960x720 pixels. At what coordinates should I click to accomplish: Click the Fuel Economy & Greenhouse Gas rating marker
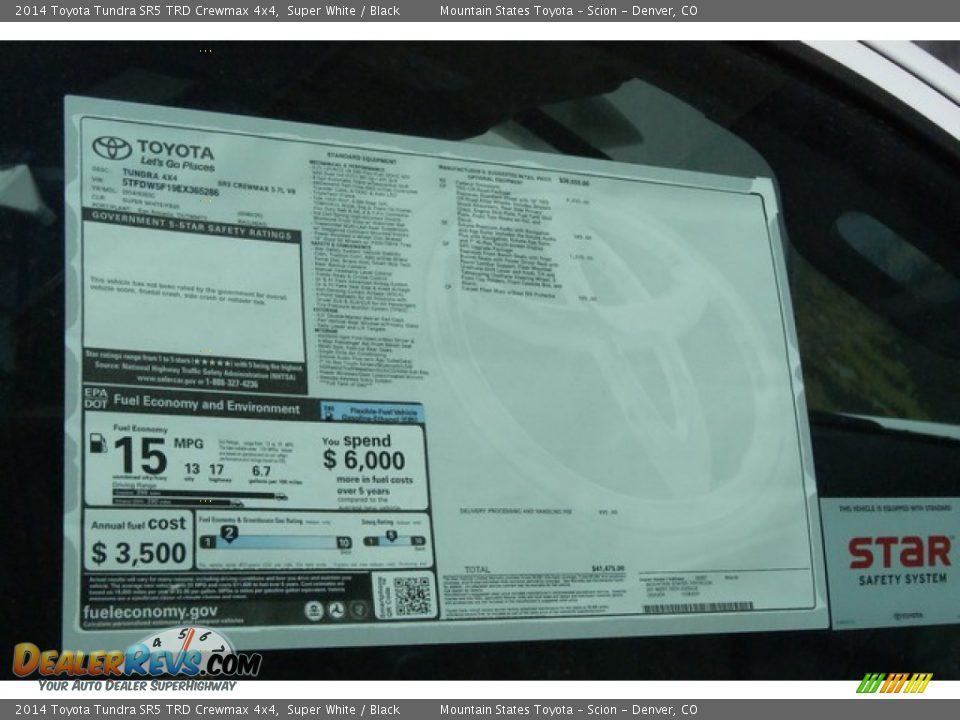click(x=229, y=534)
